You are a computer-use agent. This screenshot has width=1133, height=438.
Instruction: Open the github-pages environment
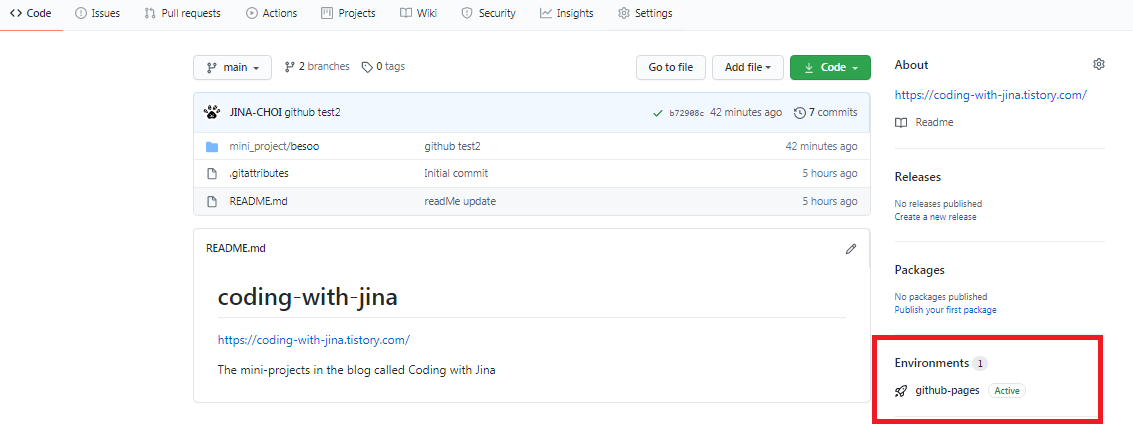[x=947, y=390]
